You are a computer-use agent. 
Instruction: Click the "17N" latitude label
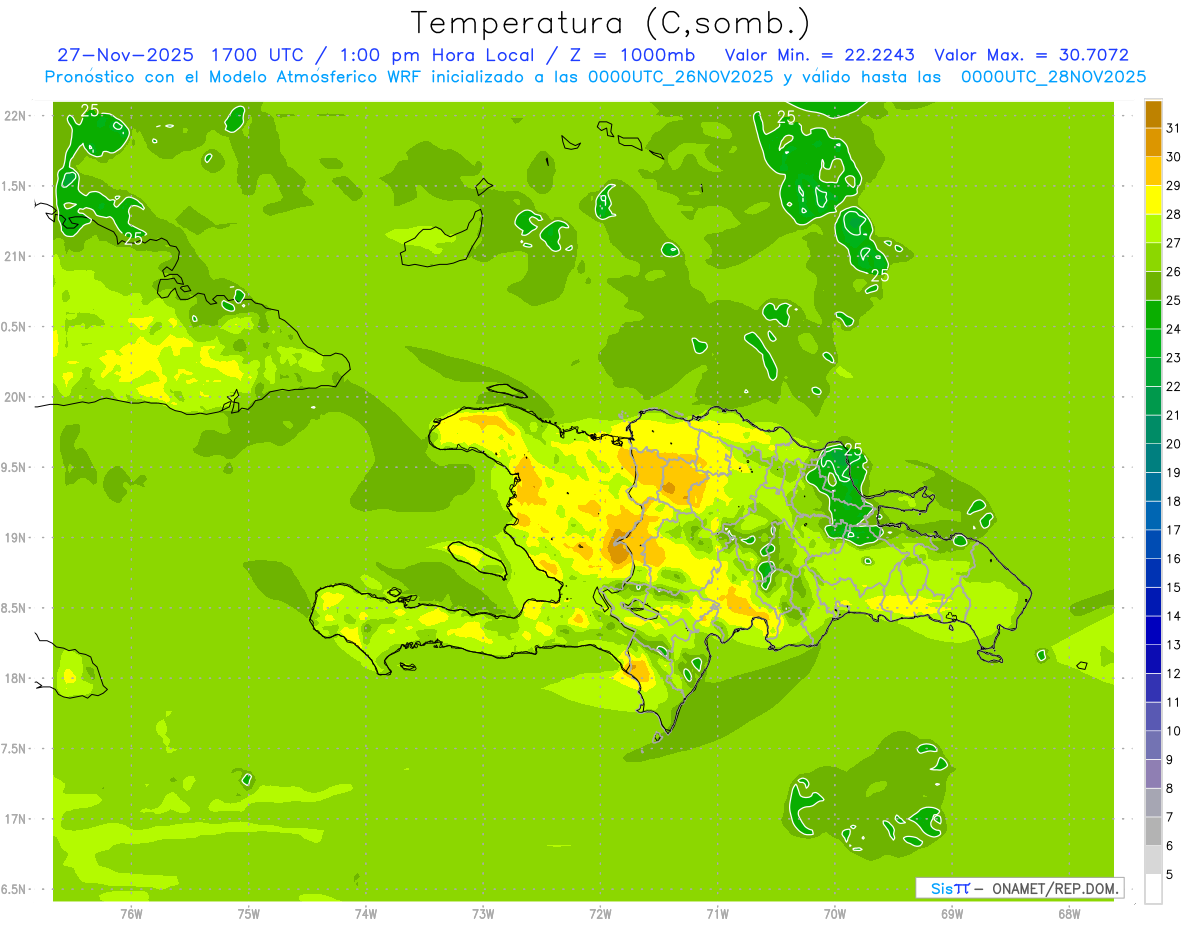pyautogui.click(x=14, y=819)
